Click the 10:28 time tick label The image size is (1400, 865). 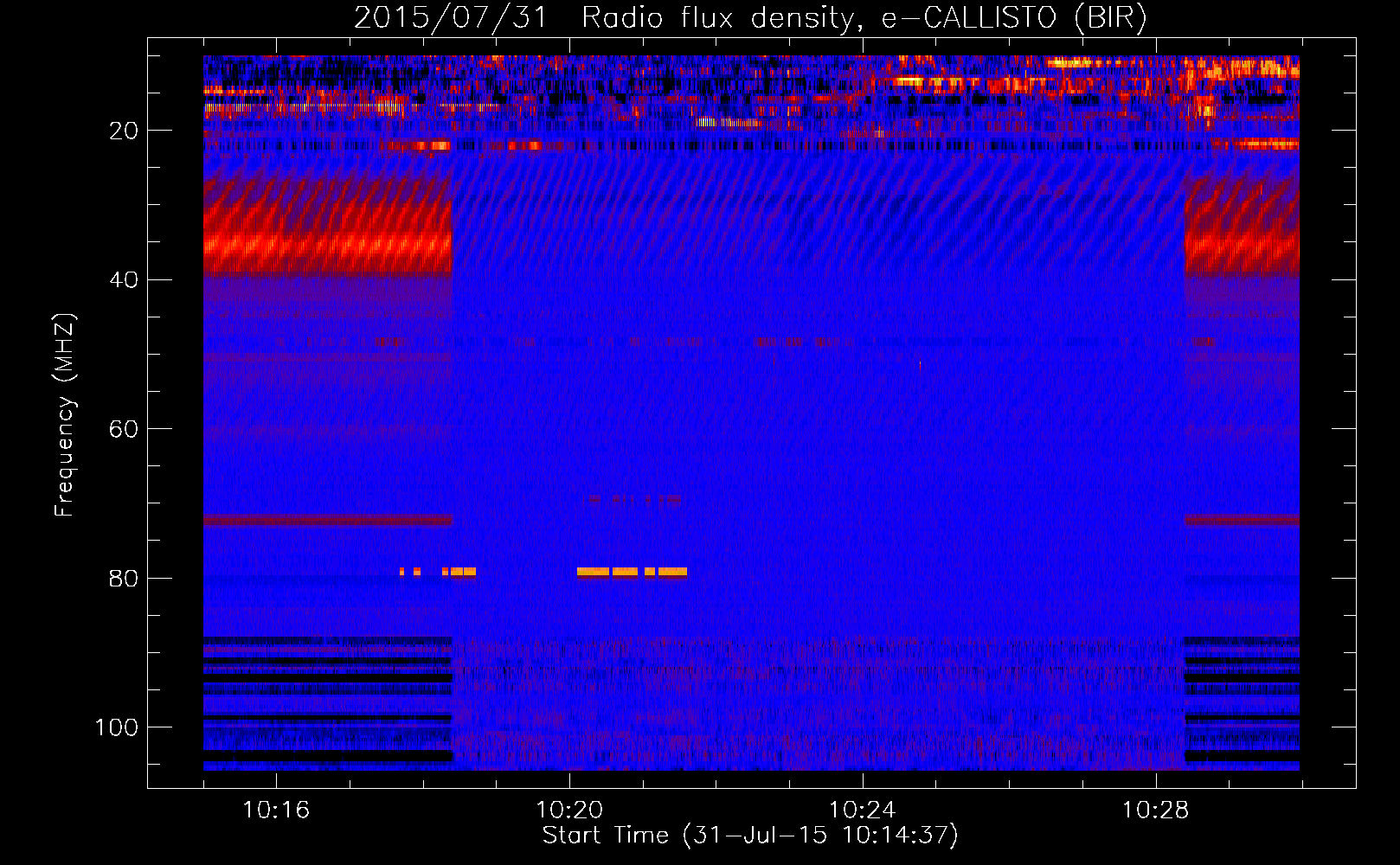(1156, 811)
